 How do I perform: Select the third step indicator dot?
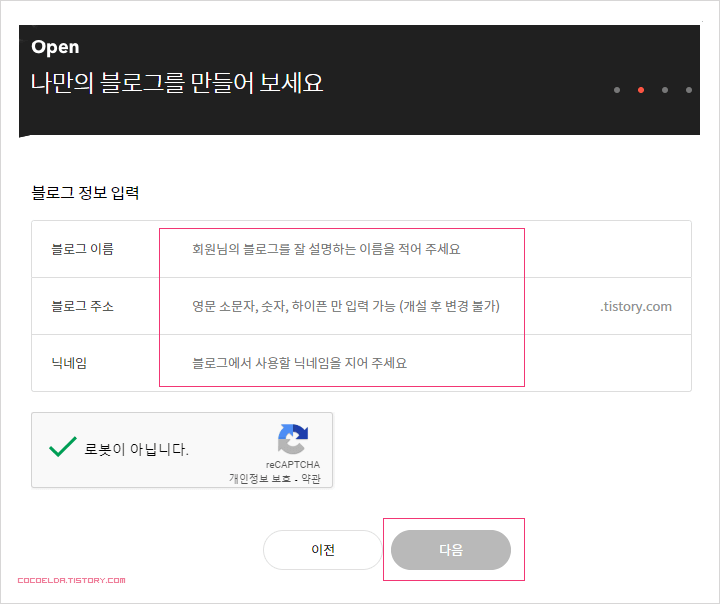(665, 90)
